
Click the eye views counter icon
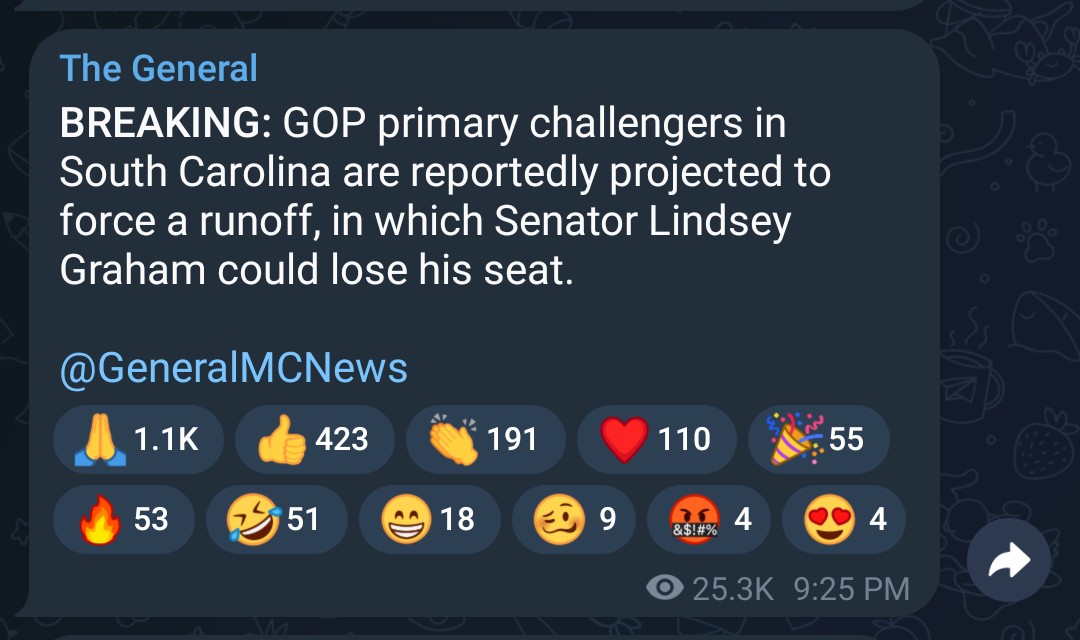(664, 588)
